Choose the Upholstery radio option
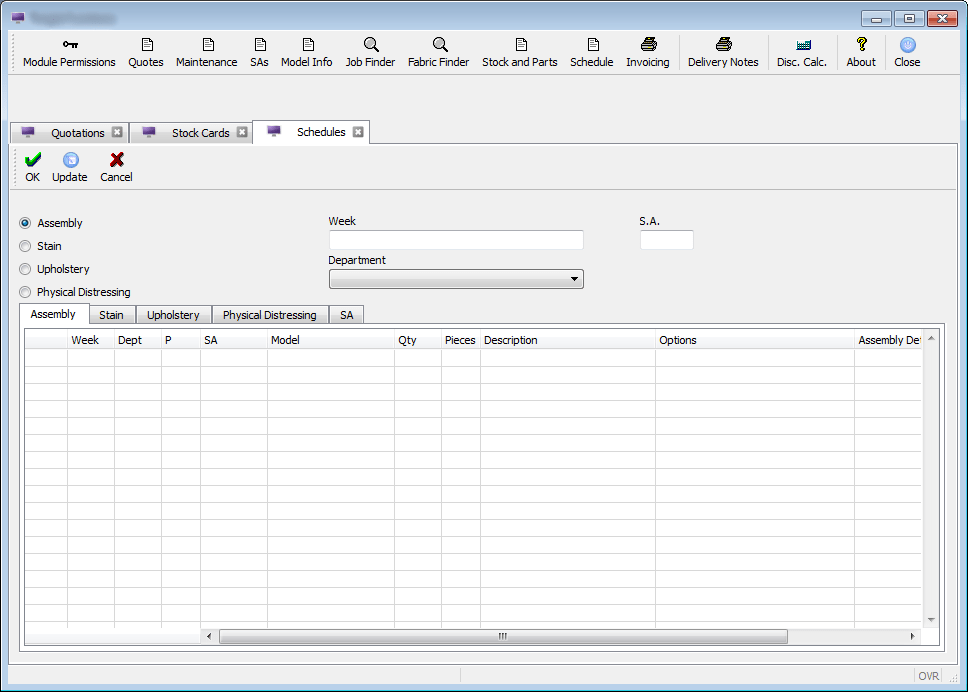The height and width of the screenshot is (692, 968). [26, 269]
